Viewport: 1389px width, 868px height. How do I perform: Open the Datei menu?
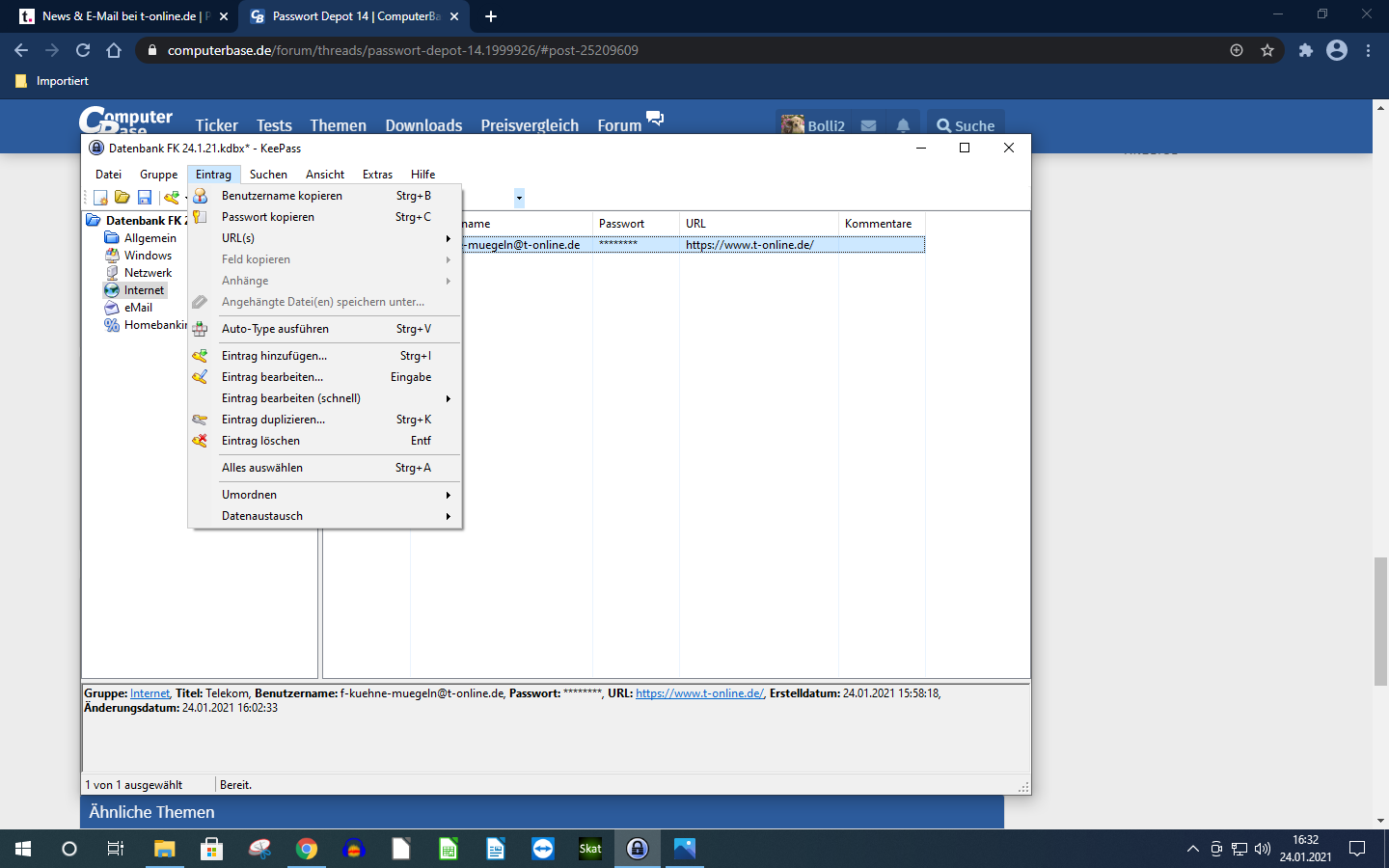pyautogui.click(x=109, y=175)
